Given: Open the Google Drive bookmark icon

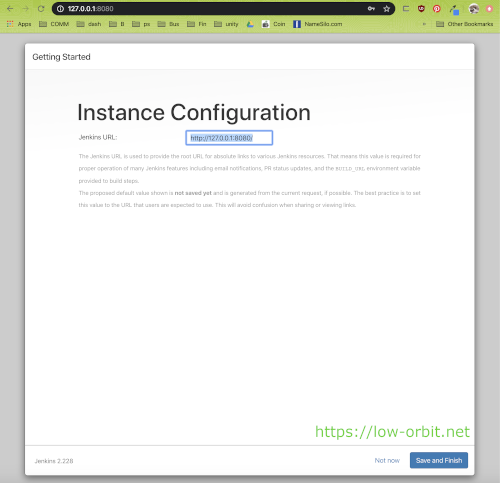Looking at the screenshot, I should tap(250, 24).
